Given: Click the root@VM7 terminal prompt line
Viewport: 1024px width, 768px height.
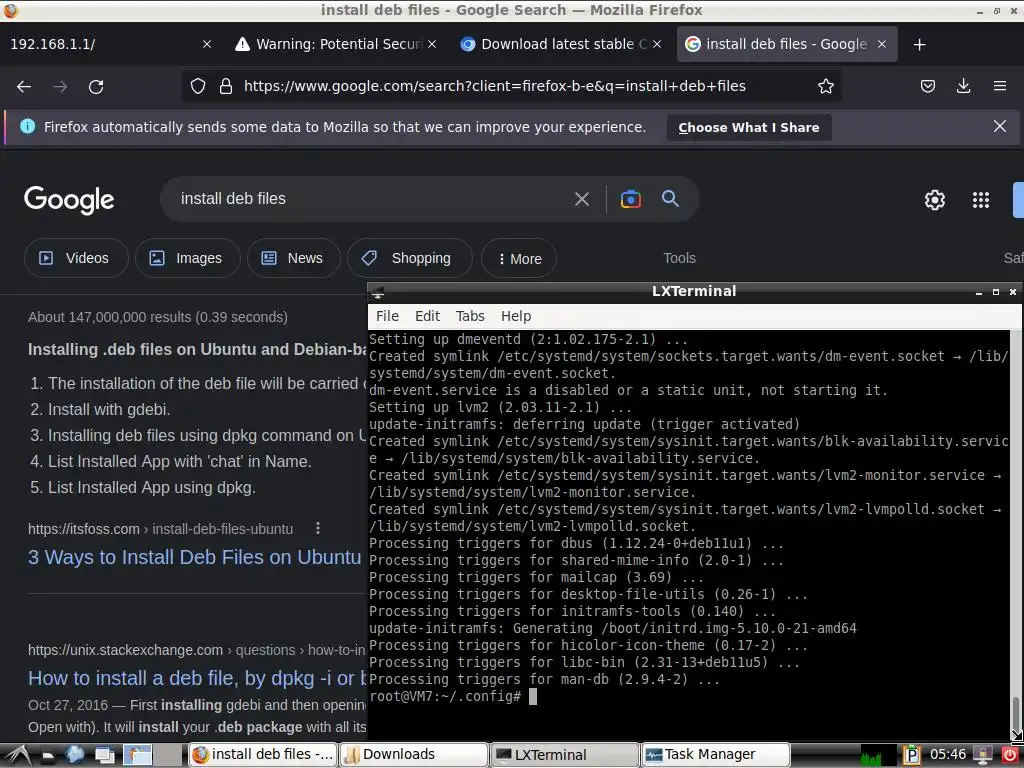Looking at the screenshot, I should tap(453, 696).
